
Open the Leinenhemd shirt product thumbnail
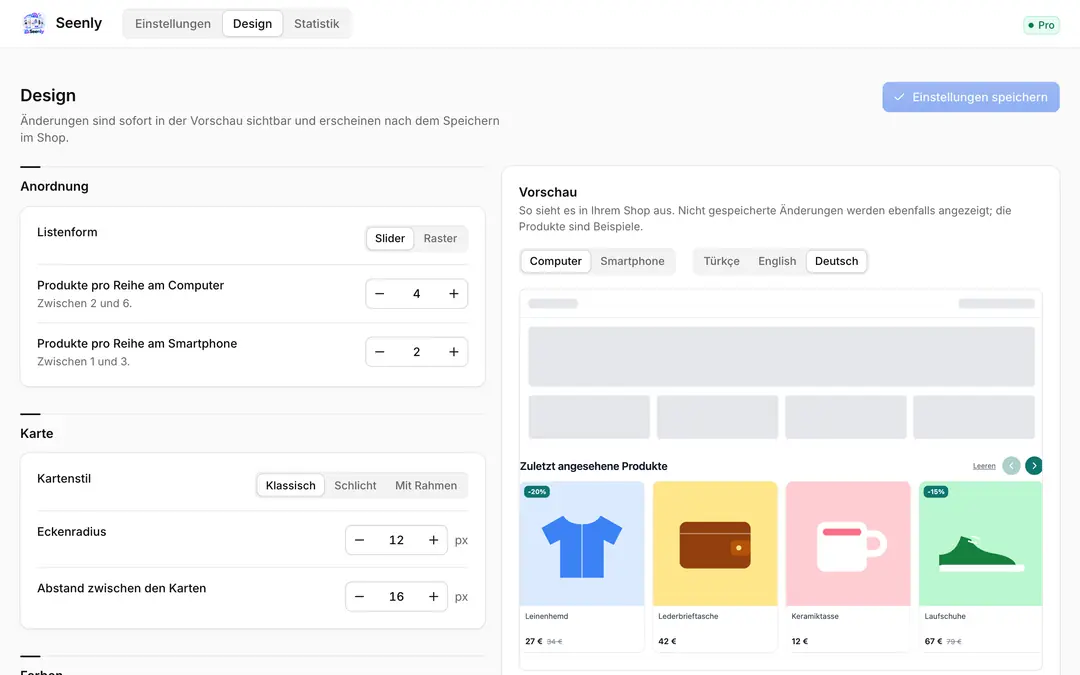click(x=582, y=543)
